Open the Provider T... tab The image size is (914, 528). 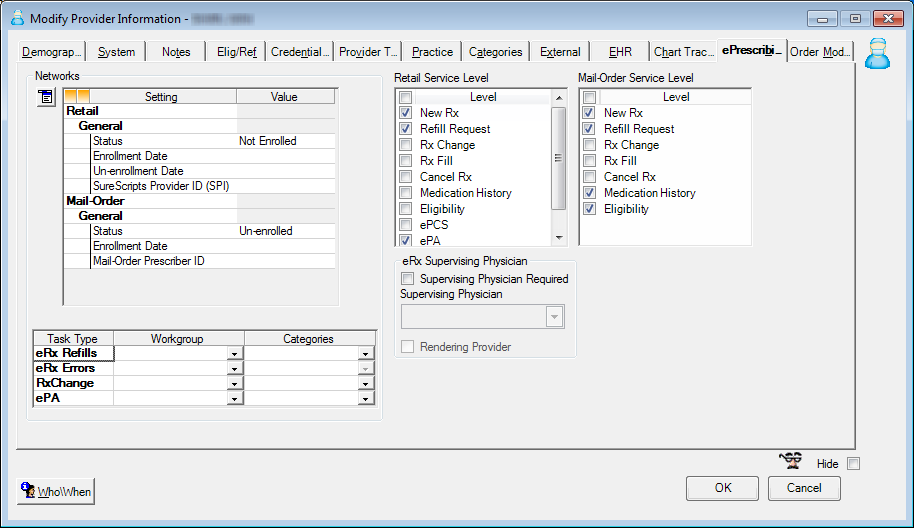pyautogui.click(x=368, y=52)
